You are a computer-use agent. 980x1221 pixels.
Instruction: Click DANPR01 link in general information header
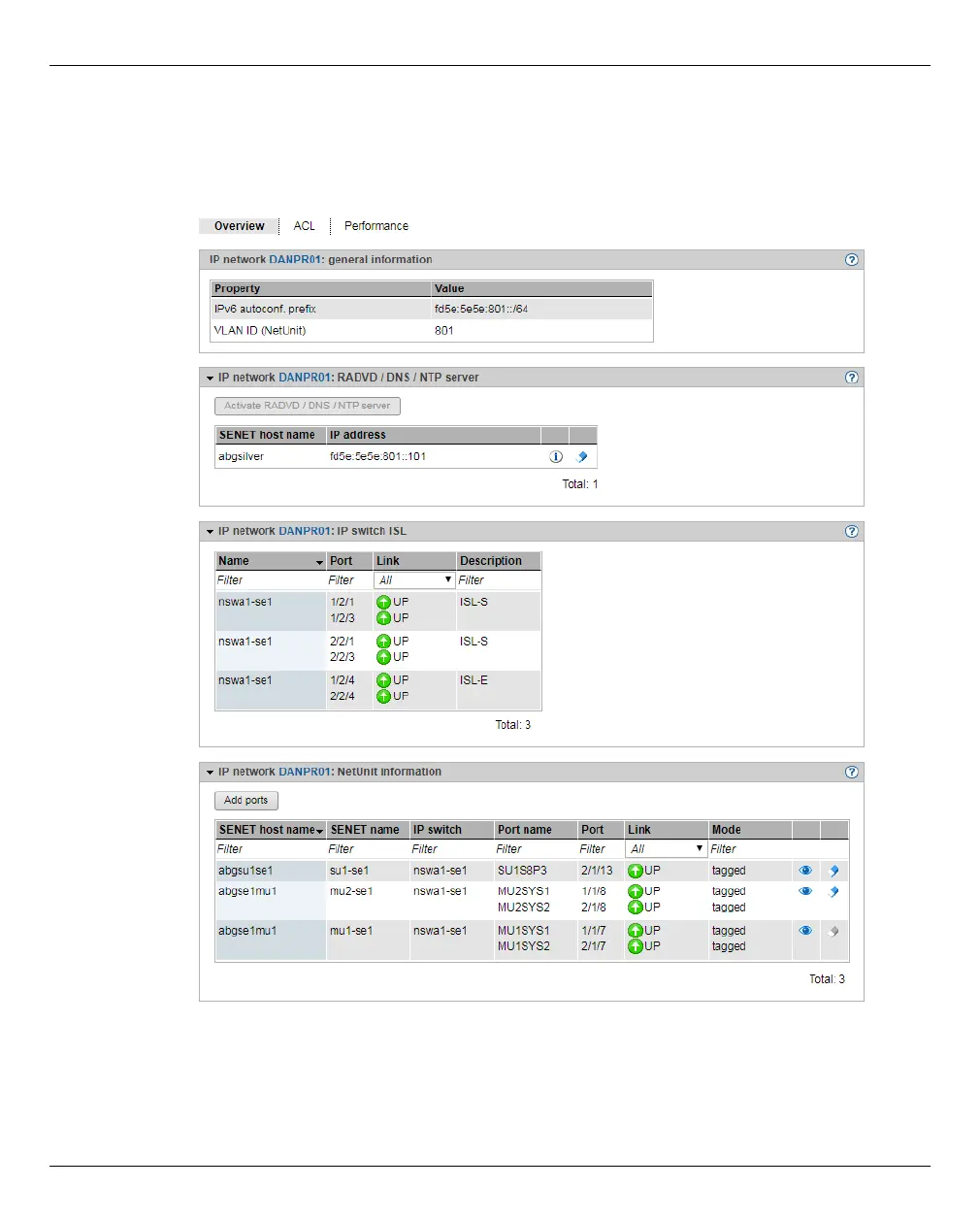coord(296,260)
